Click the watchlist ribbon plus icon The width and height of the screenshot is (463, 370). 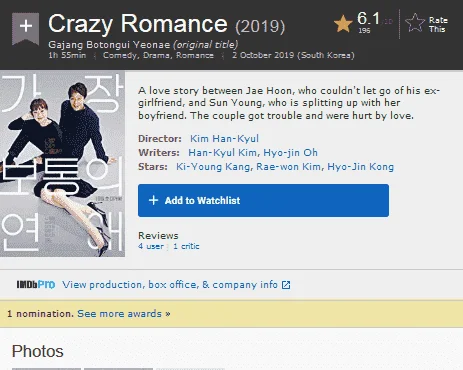tap(26, 28)
